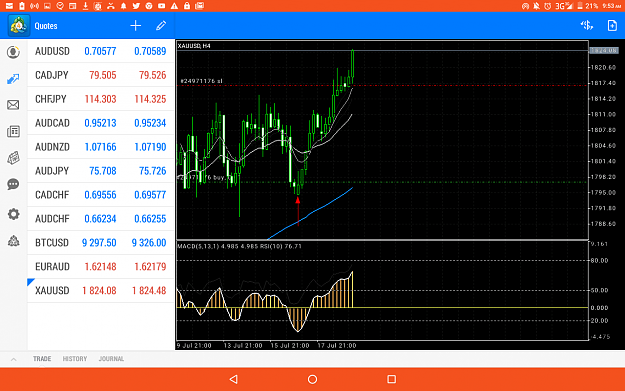Open the bottom sidebar icon below the Settings gear

click(x=14, y=241)
